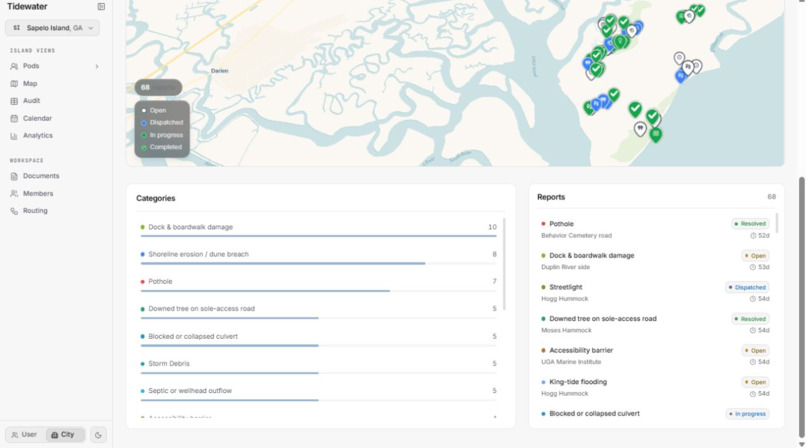Click the Shoreline erosion progress bar

(x=319, y=263)
